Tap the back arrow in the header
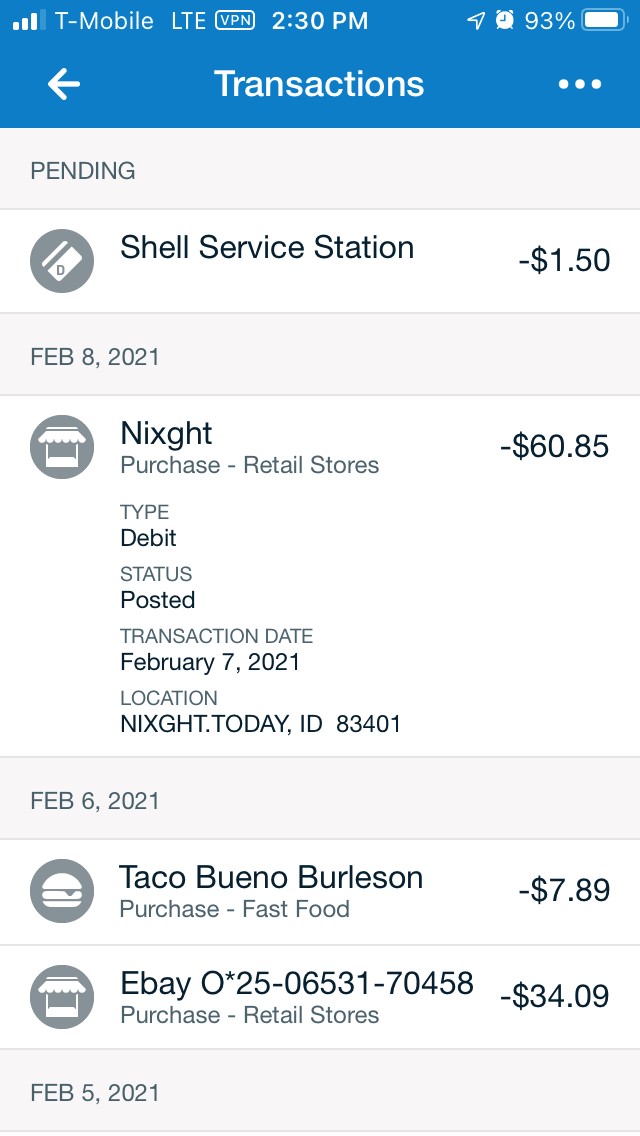 [x=64, y=85]
